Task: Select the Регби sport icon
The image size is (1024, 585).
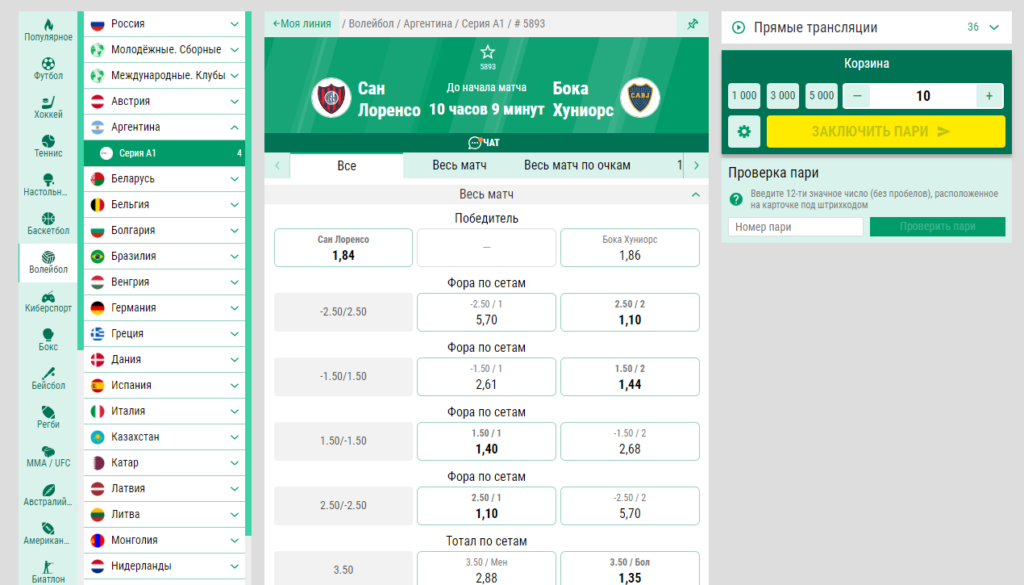Action: point(48,417)
